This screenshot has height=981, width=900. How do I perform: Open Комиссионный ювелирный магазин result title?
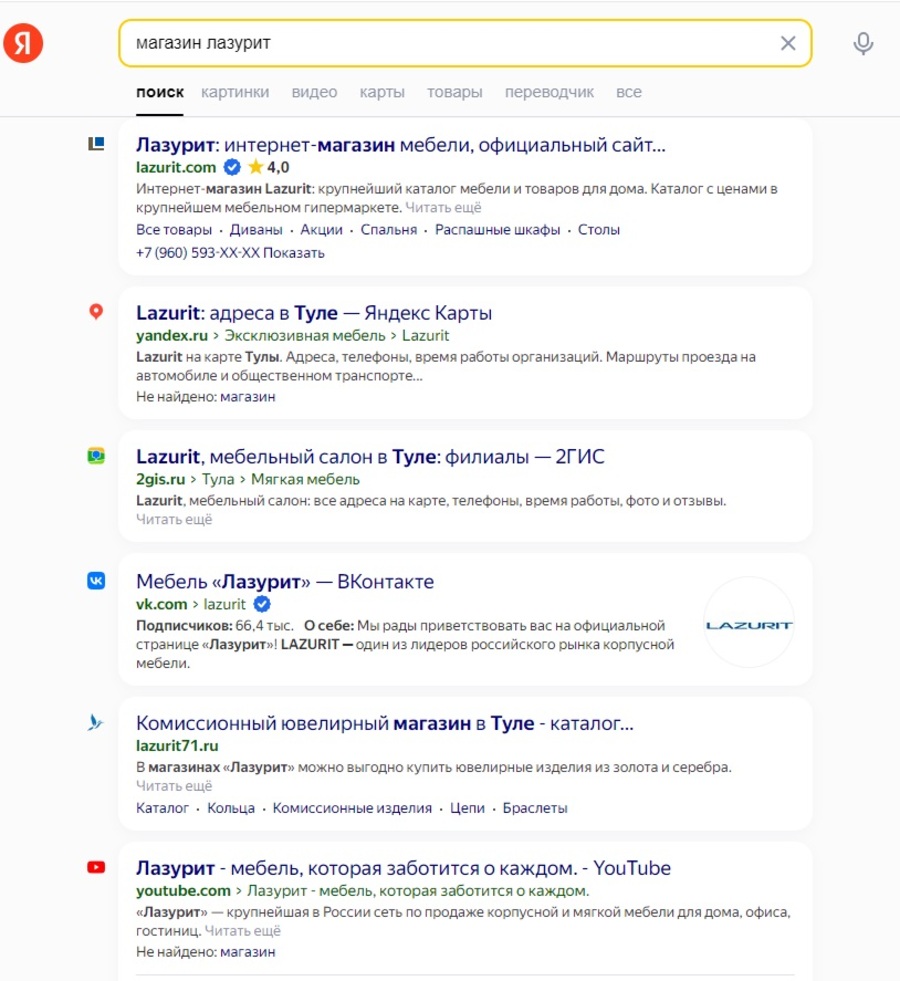tap(385, 723)
